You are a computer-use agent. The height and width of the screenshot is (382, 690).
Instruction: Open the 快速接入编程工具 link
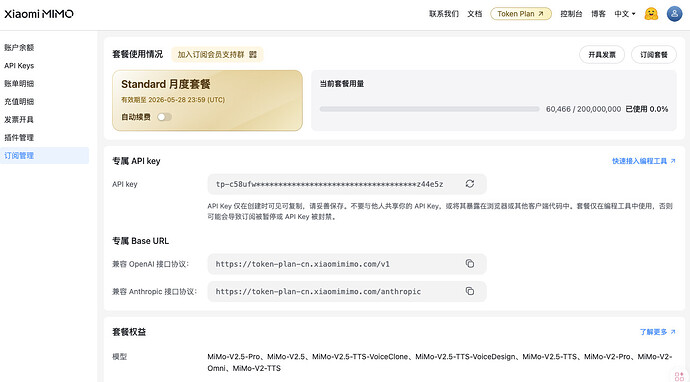pyautogui.click(x=644, y=161)
